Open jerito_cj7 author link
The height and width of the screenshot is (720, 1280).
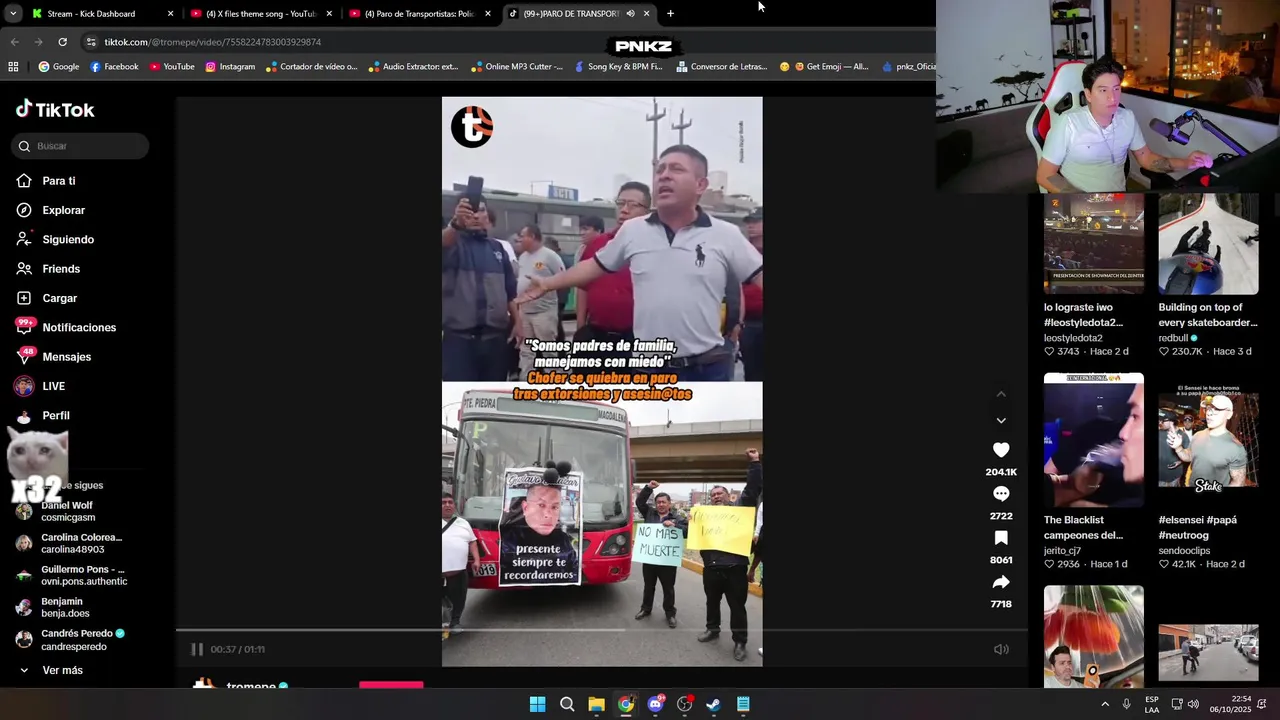coord(1062,550)
